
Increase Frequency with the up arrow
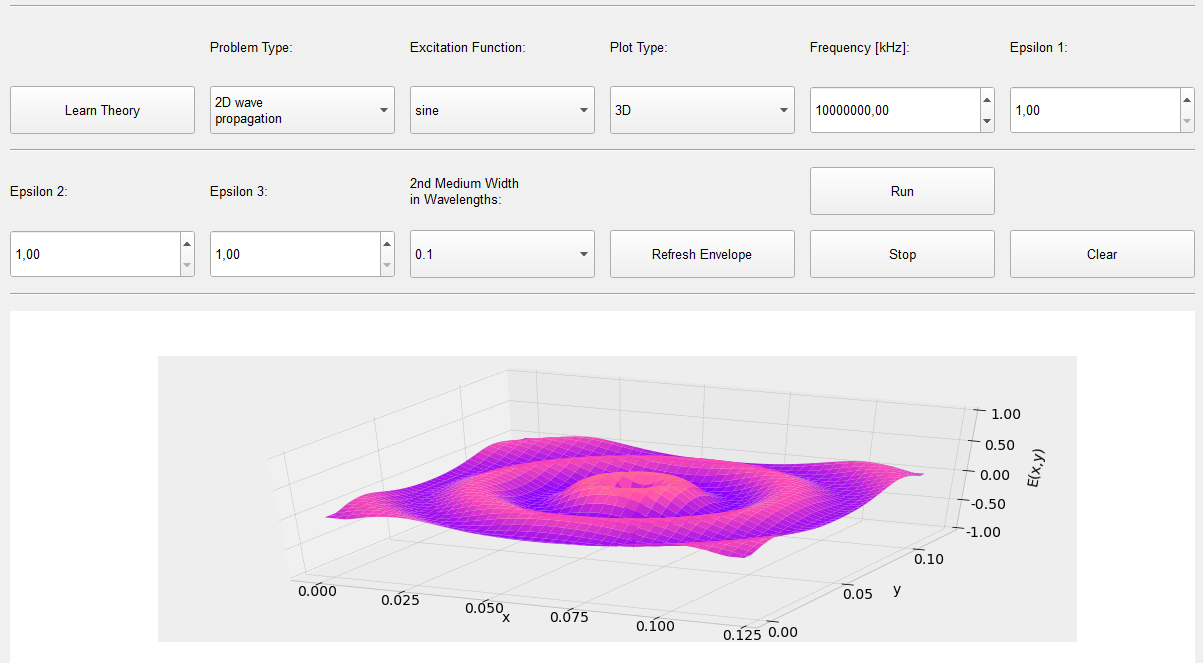[987, 99]
